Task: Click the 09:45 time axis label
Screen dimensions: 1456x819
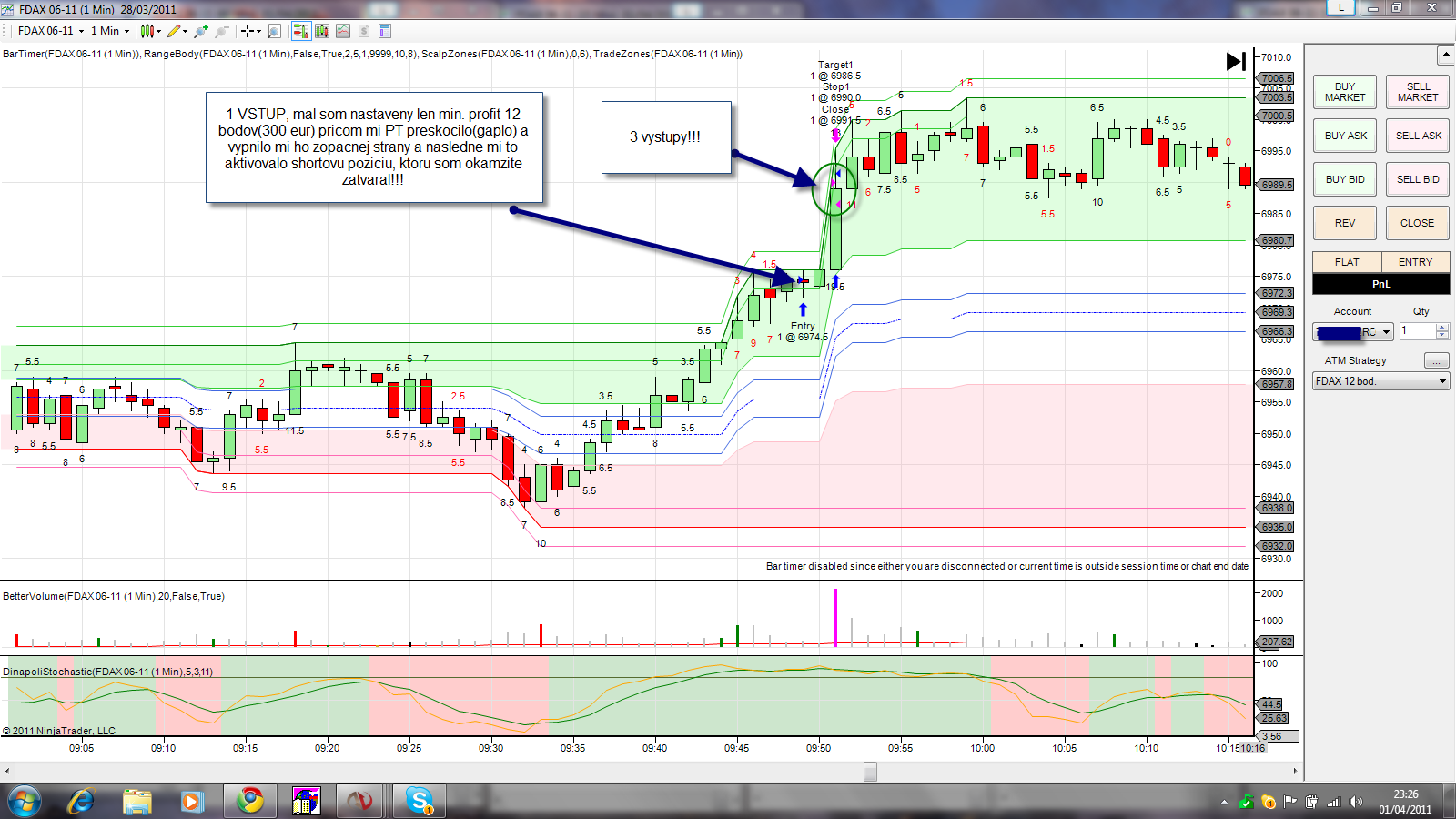Action: tap(736, 748)
